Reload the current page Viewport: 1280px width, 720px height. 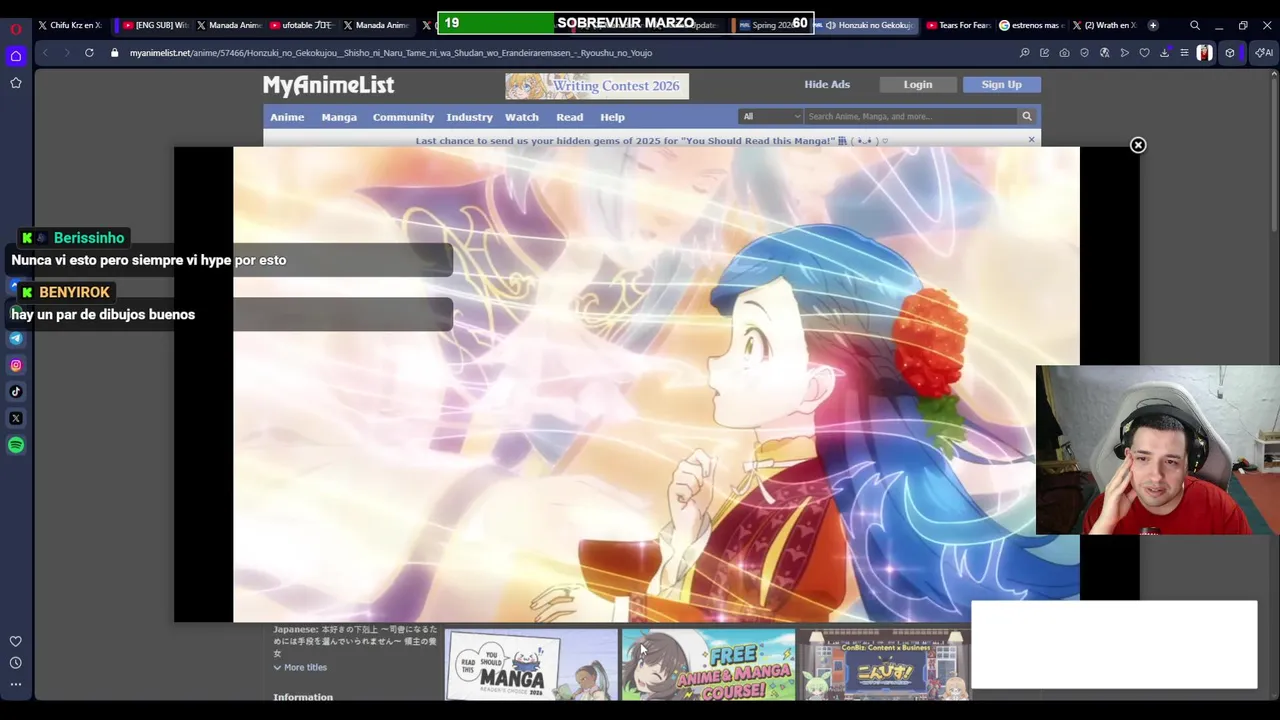89,53
